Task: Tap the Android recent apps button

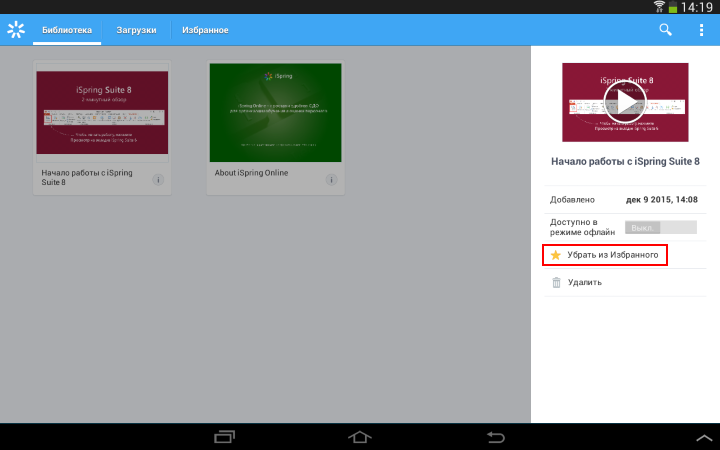Action: point(225,437)
